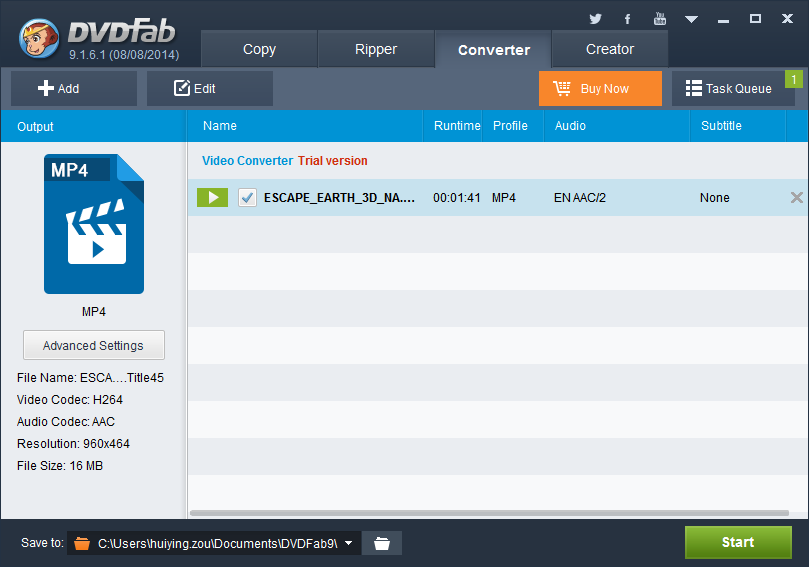Click the Audio column header
Screen dimensions: 809x567
coord(617,126)
